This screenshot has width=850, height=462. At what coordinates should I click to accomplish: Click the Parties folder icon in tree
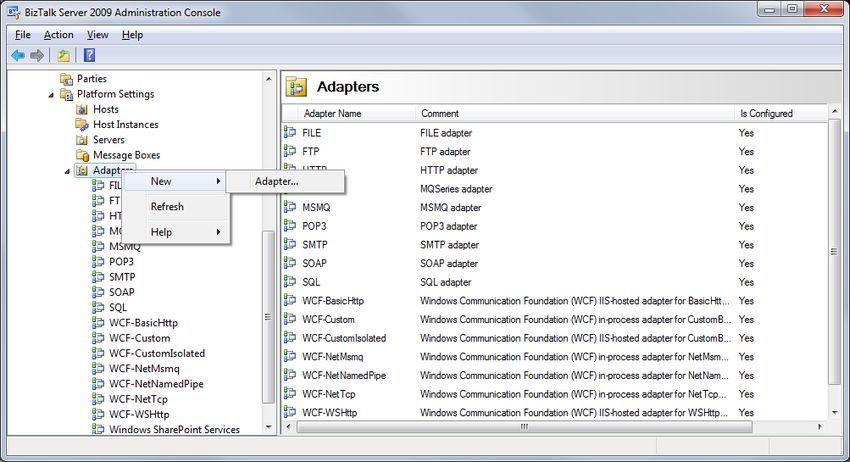click(66, 79)
